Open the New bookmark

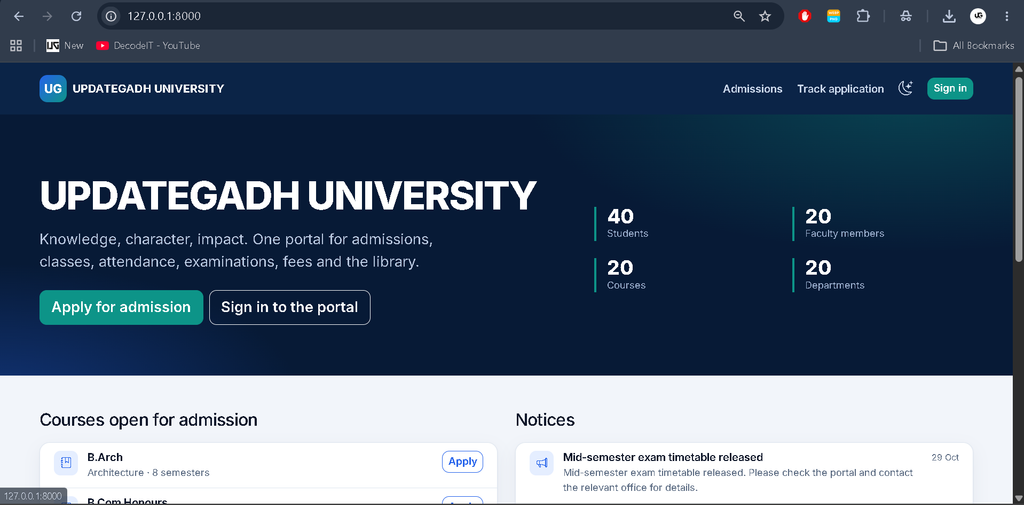tap(65, 45)
